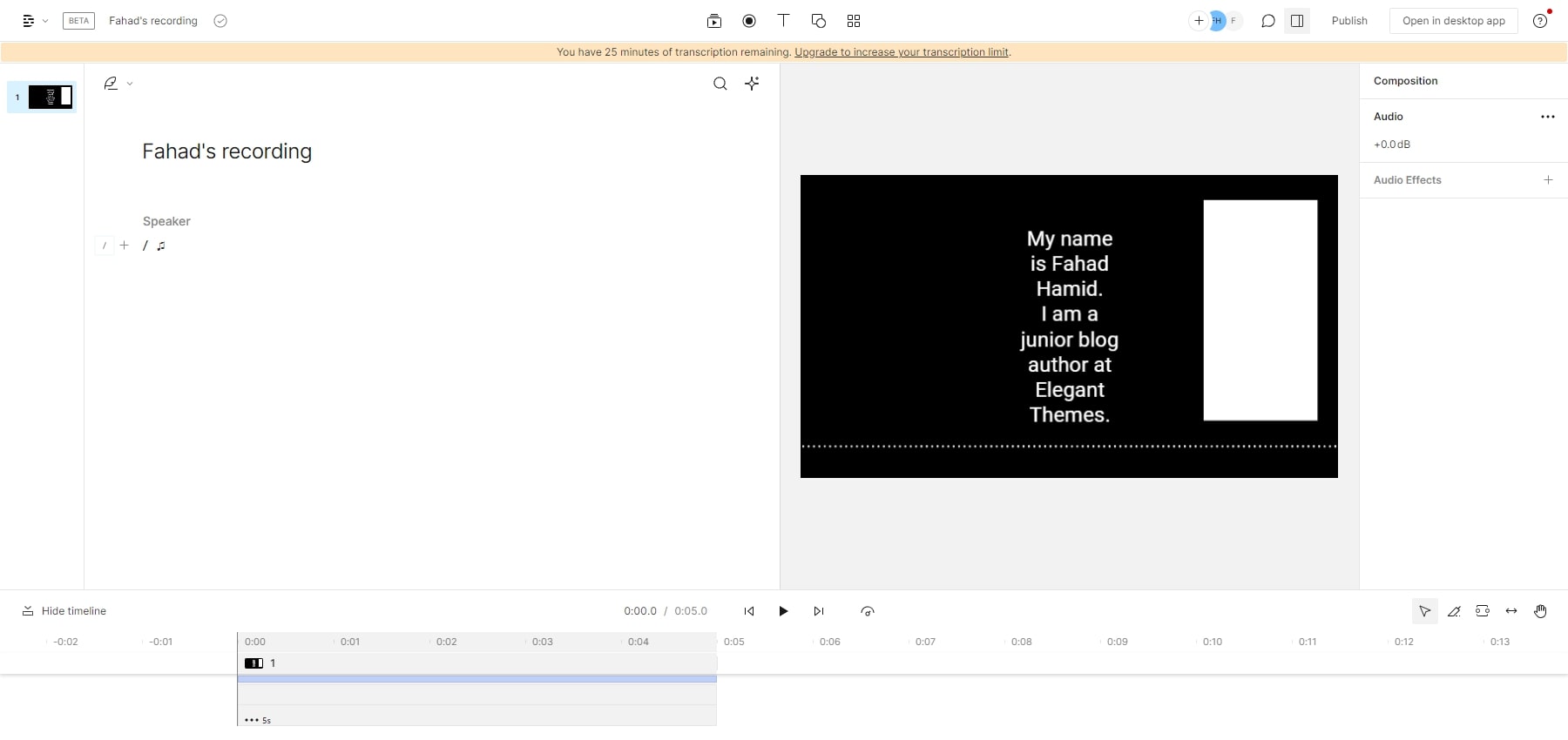Viewport: 1568px width, 740px height.
Task: Open the script search icon
Action: pos(720,84)
